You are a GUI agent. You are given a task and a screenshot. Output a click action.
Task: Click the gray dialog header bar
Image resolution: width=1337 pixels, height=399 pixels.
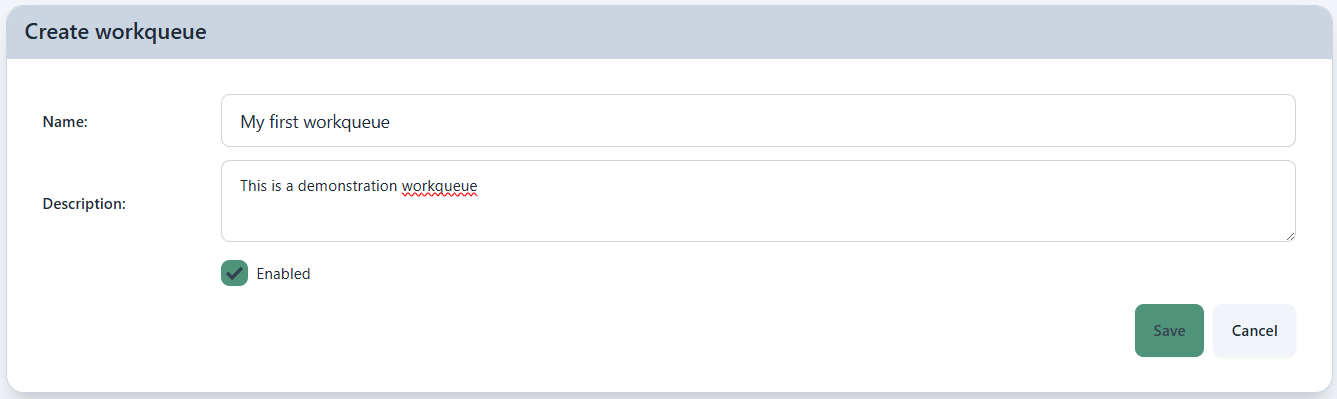click(668, 32)
